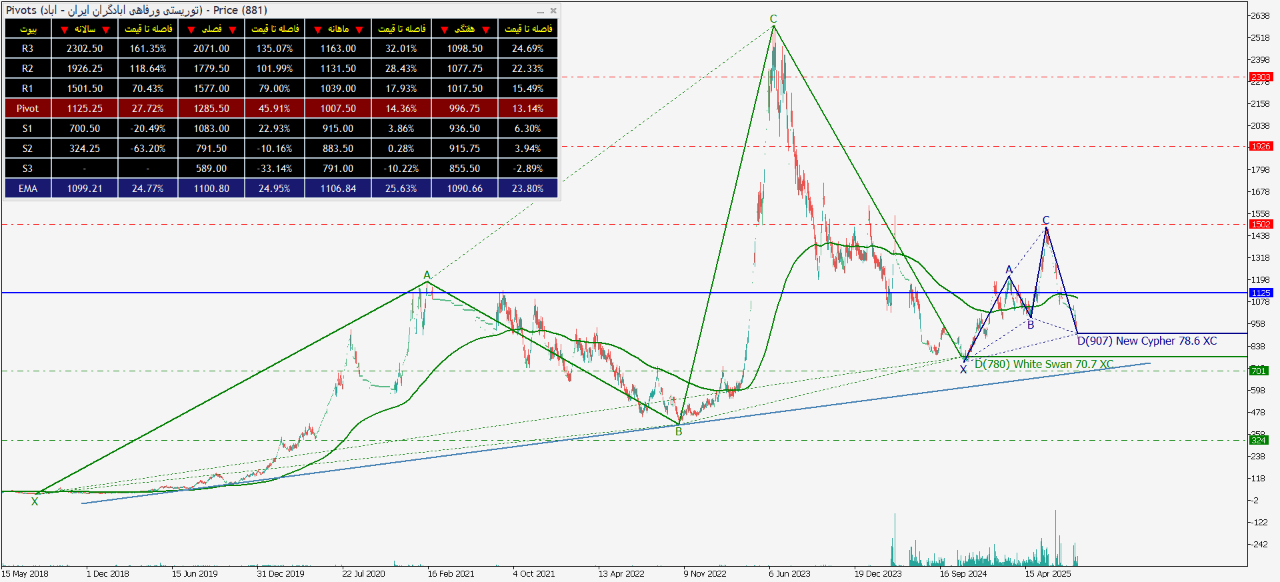Click the red 2303 price axis label
This screenshot has width=1280, height=582.
[x=1260, y=77]
